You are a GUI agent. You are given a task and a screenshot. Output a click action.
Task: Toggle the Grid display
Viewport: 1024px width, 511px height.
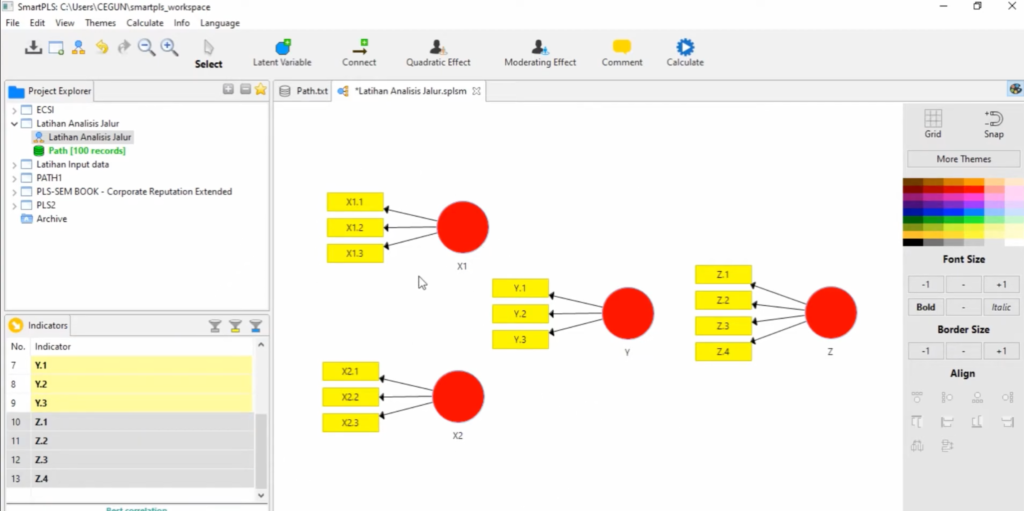pyautogui.click(x=933, y=124)
